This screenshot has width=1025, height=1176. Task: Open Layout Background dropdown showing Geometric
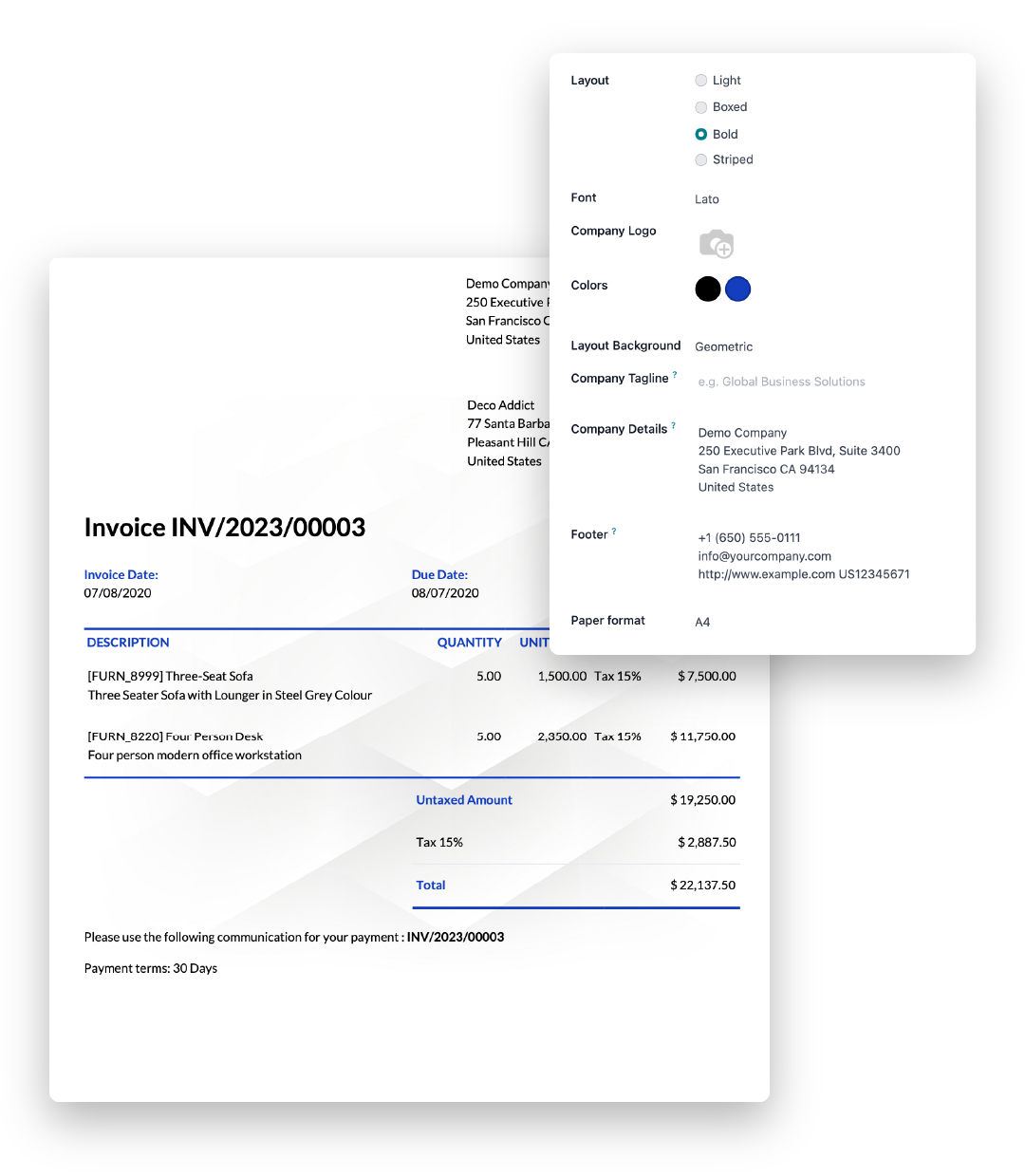pos(724,346)
